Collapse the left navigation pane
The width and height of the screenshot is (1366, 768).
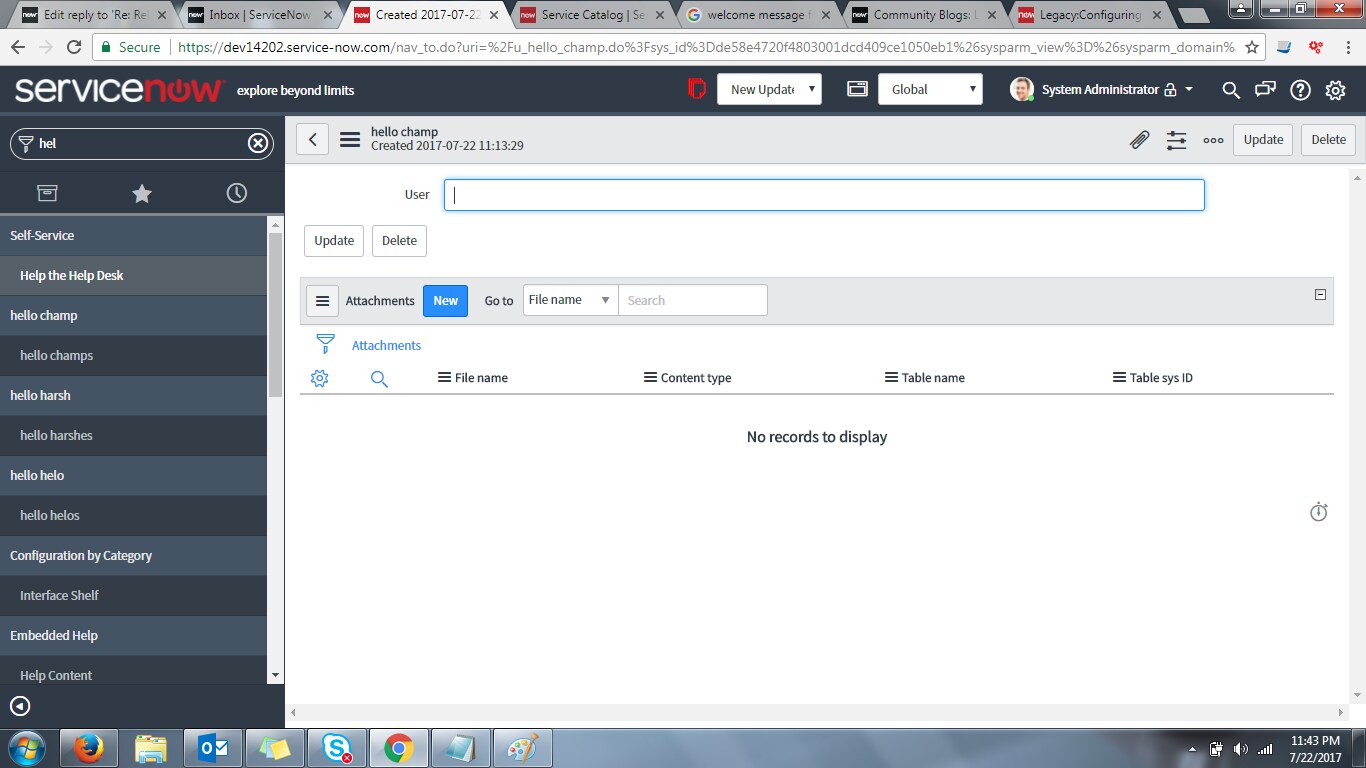(20, 706)
